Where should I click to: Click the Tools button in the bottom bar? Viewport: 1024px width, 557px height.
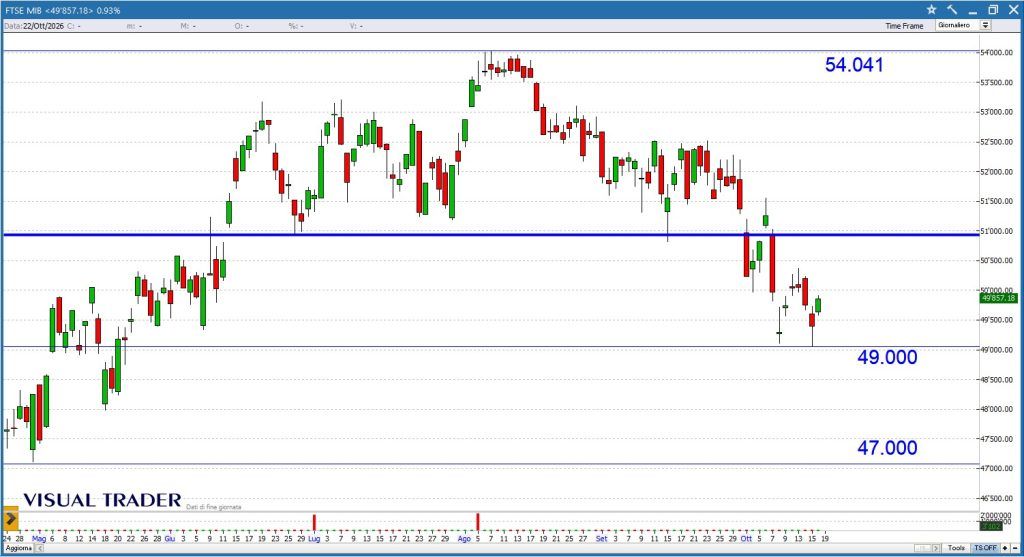point(956,548)
